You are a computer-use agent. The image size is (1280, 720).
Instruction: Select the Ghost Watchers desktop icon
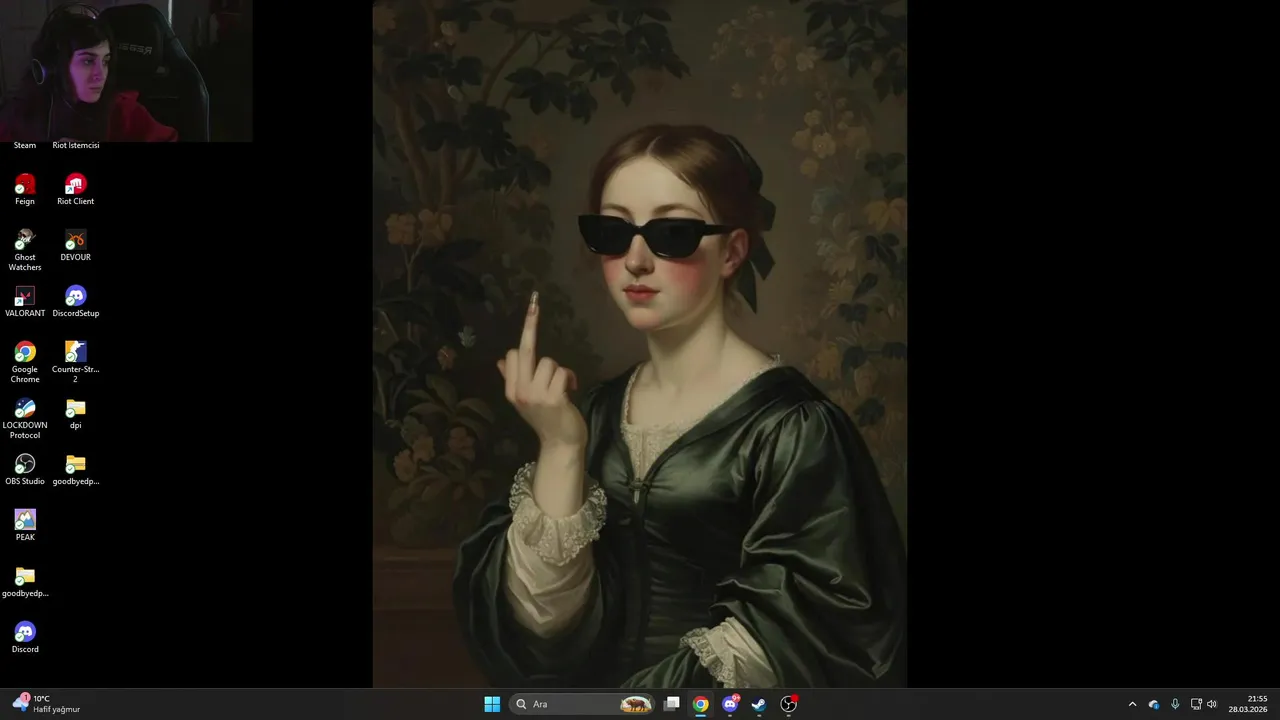pyautogui.click(x=25, y=250)
